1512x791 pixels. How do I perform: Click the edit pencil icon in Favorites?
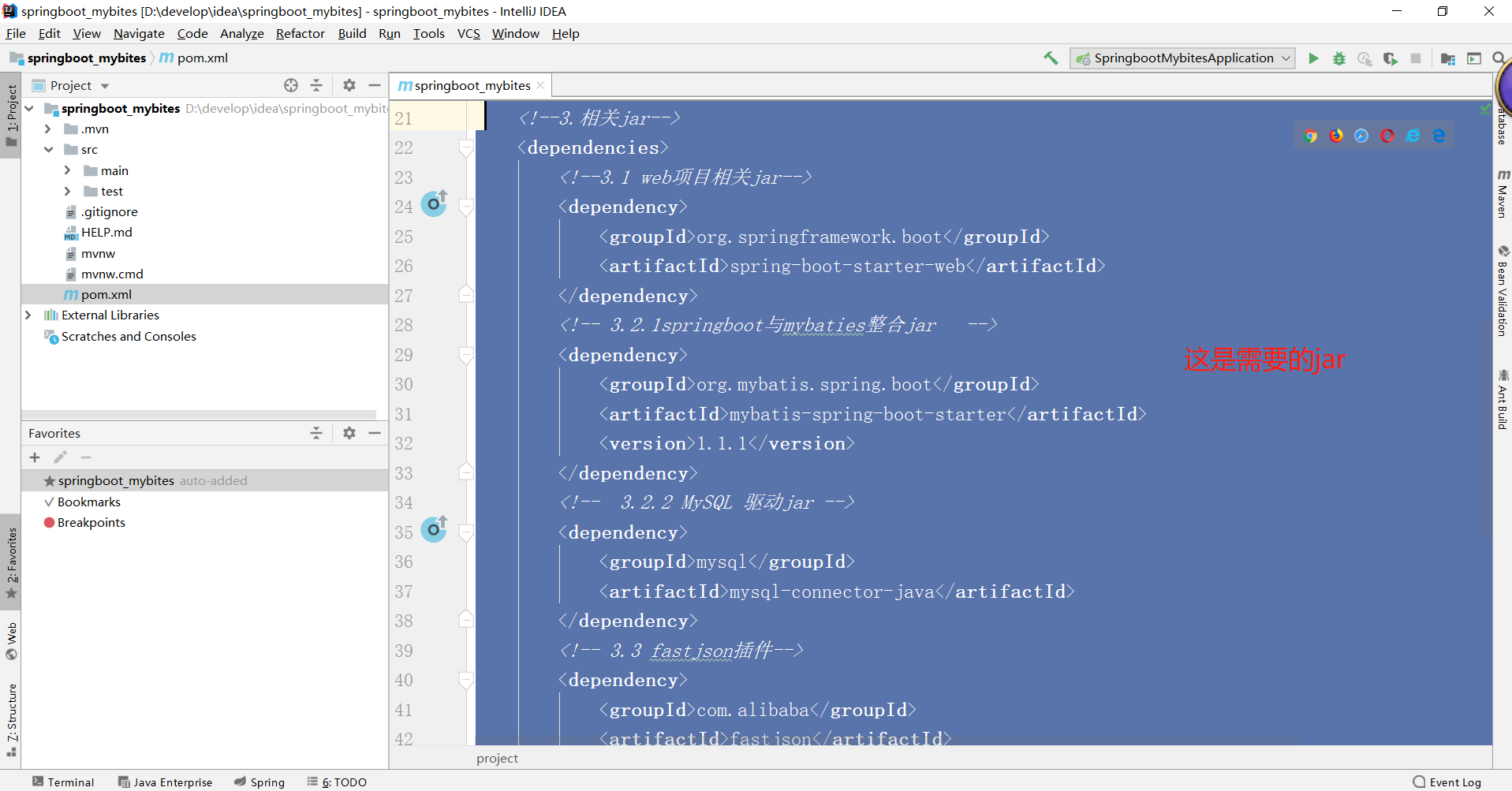60,457
